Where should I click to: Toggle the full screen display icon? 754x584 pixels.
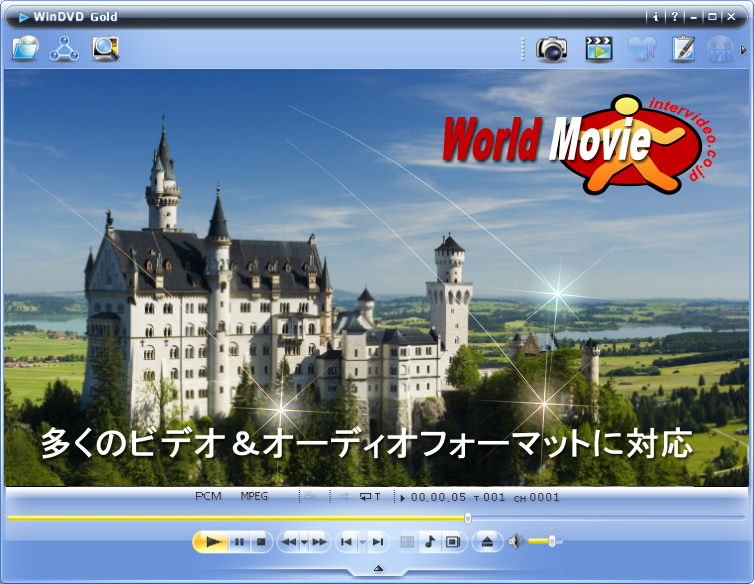(453, 542)
